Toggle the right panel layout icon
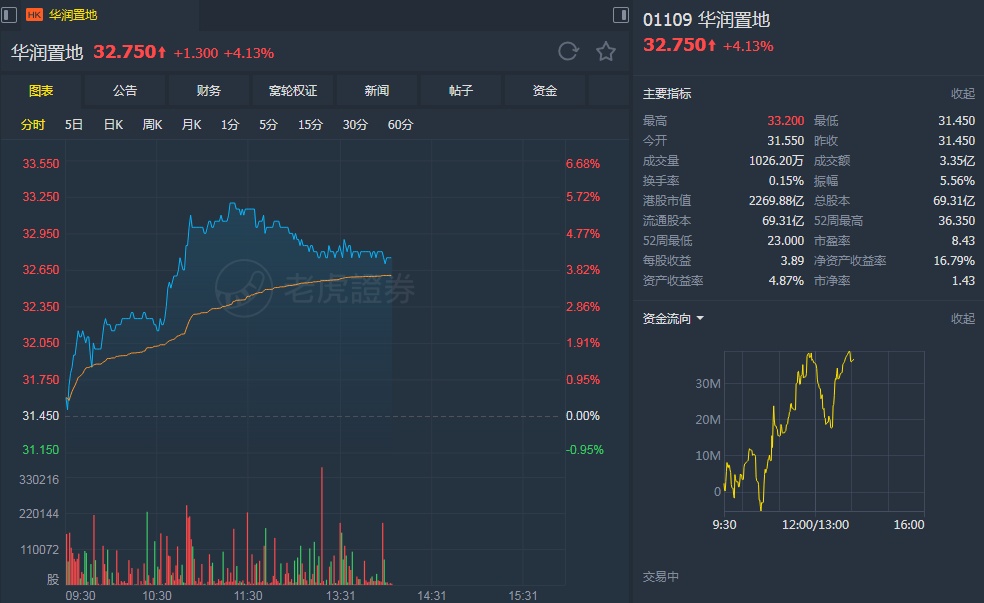984x603 pixels. [x=621, y=15]
